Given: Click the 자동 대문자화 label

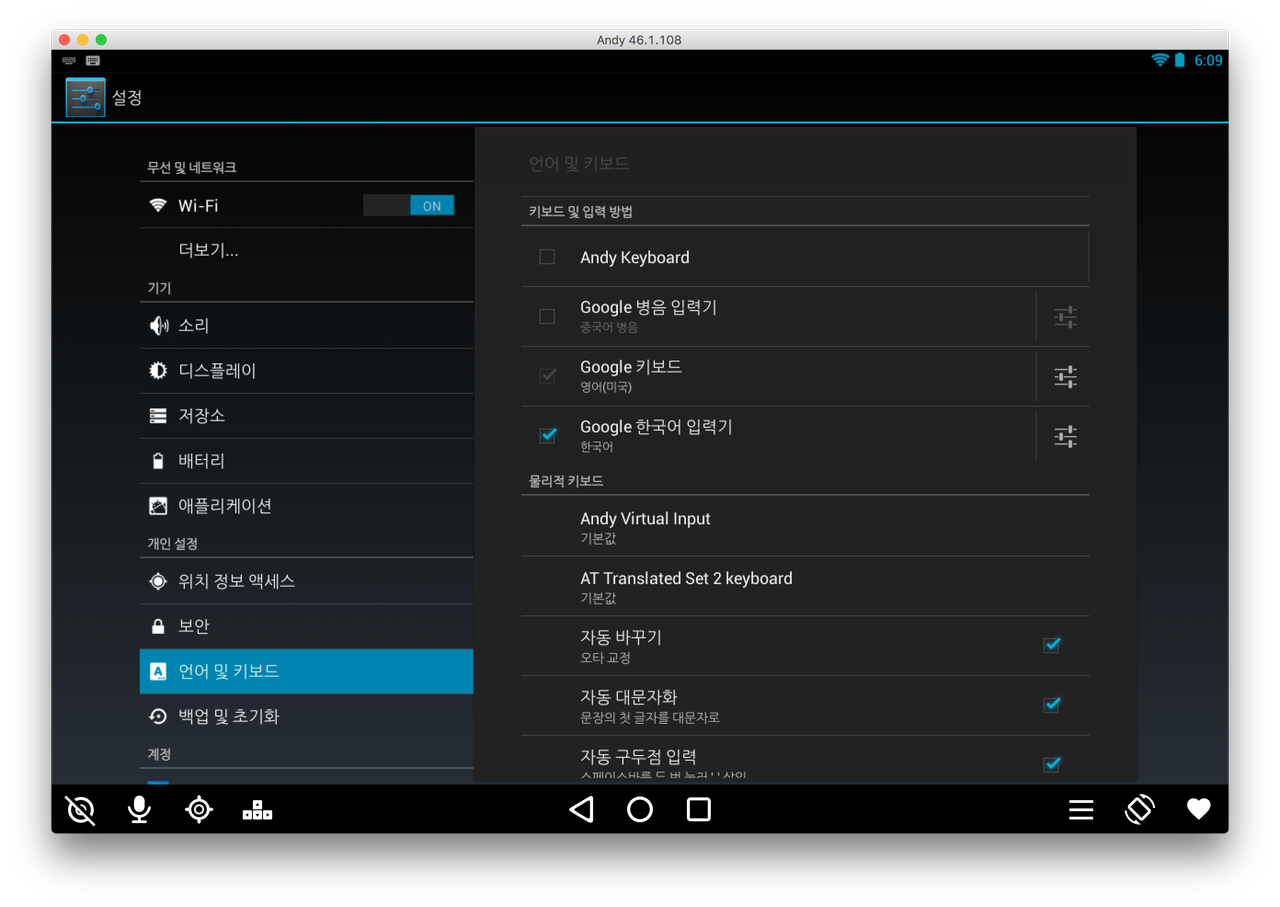Looking at the screenshot, I should click(629, 697).
